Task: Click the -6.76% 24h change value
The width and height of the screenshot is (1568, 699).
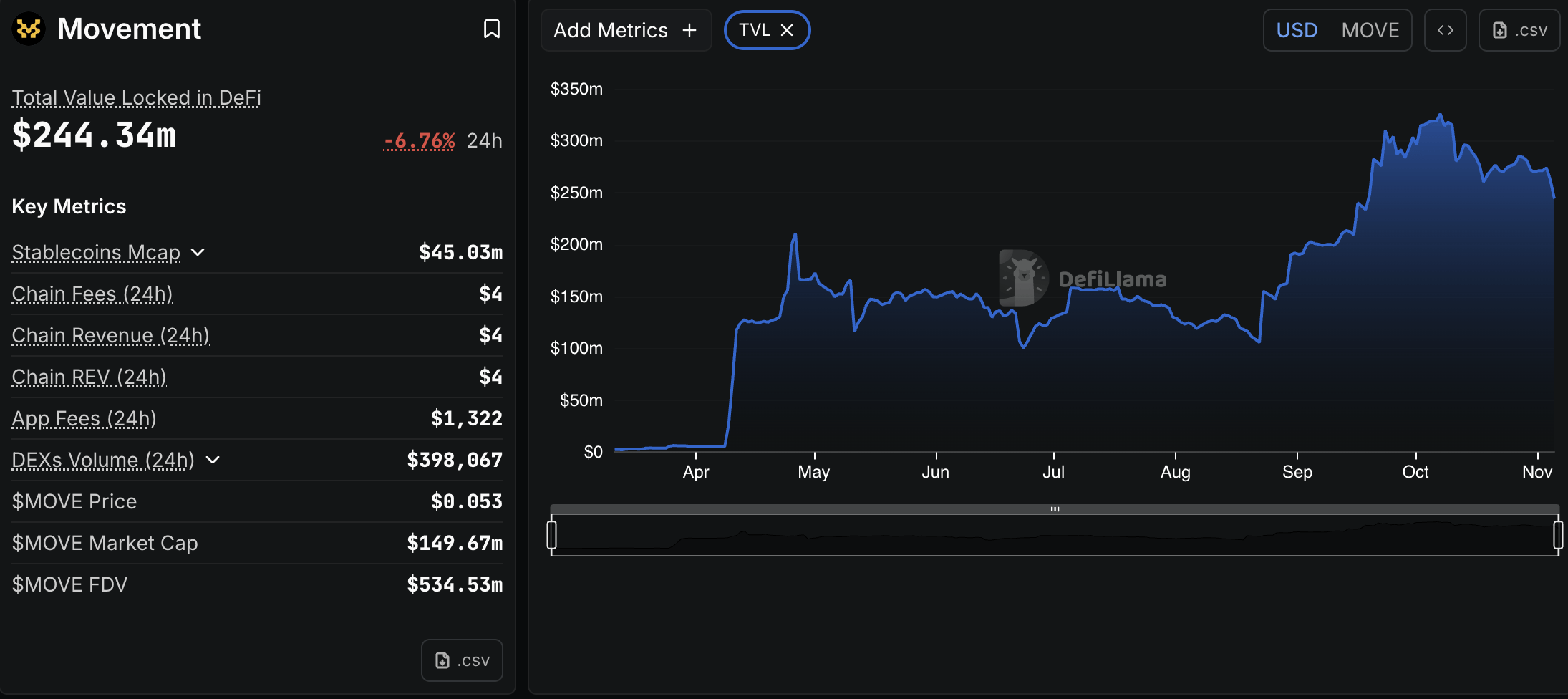Action: click(x=420, y=140)
